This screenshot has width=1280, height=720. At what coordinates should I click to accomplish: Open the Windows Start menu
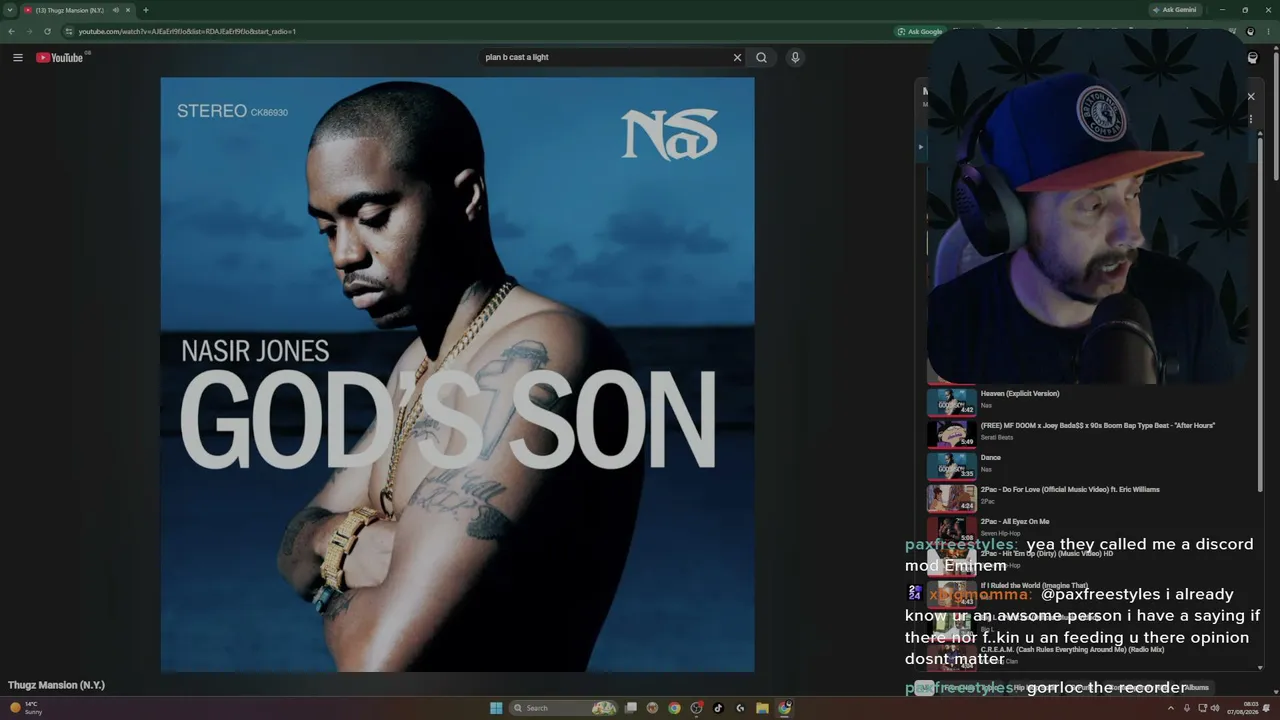click(496, 708)
